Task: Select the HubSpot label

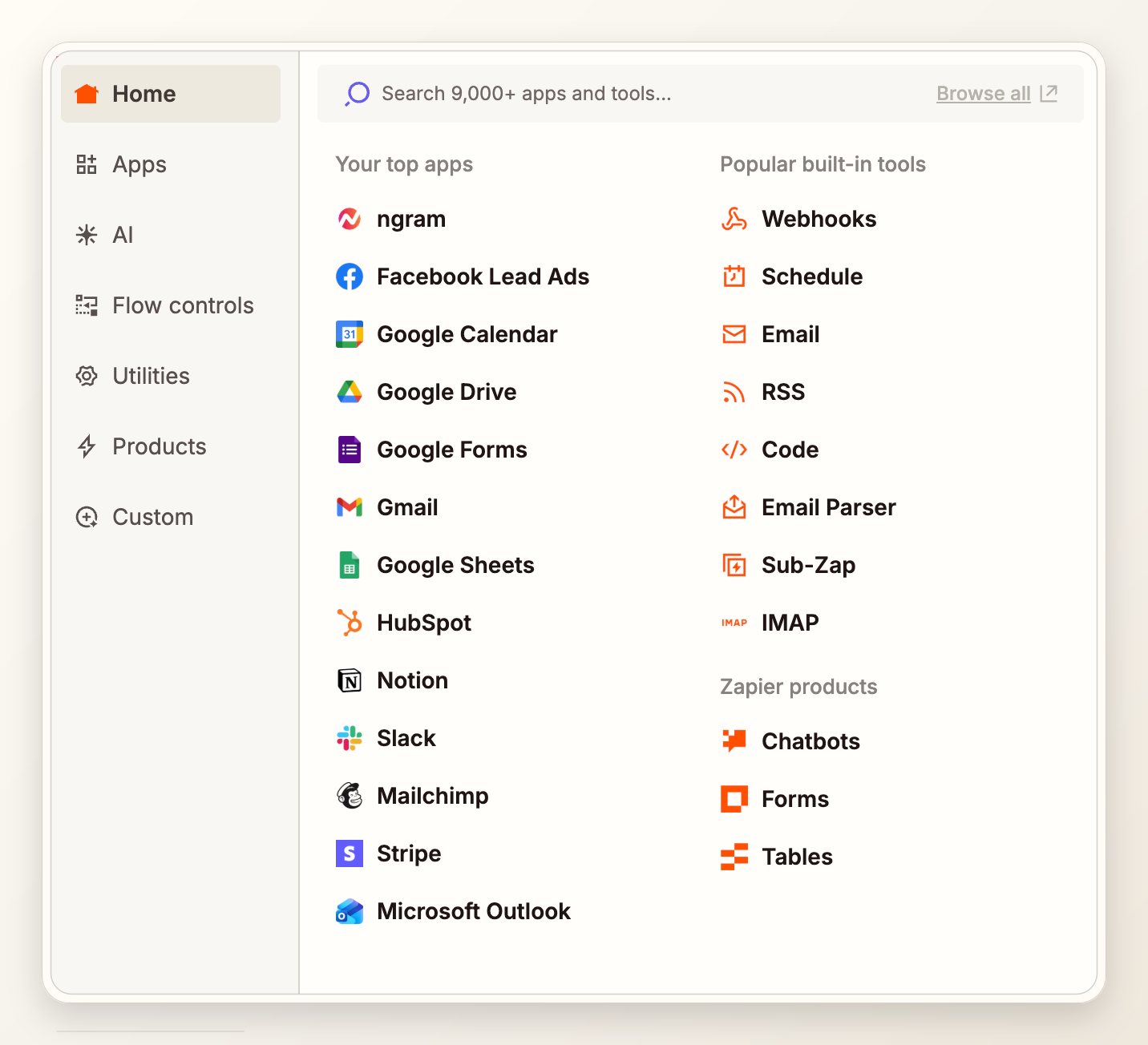Action: point(424,623)
